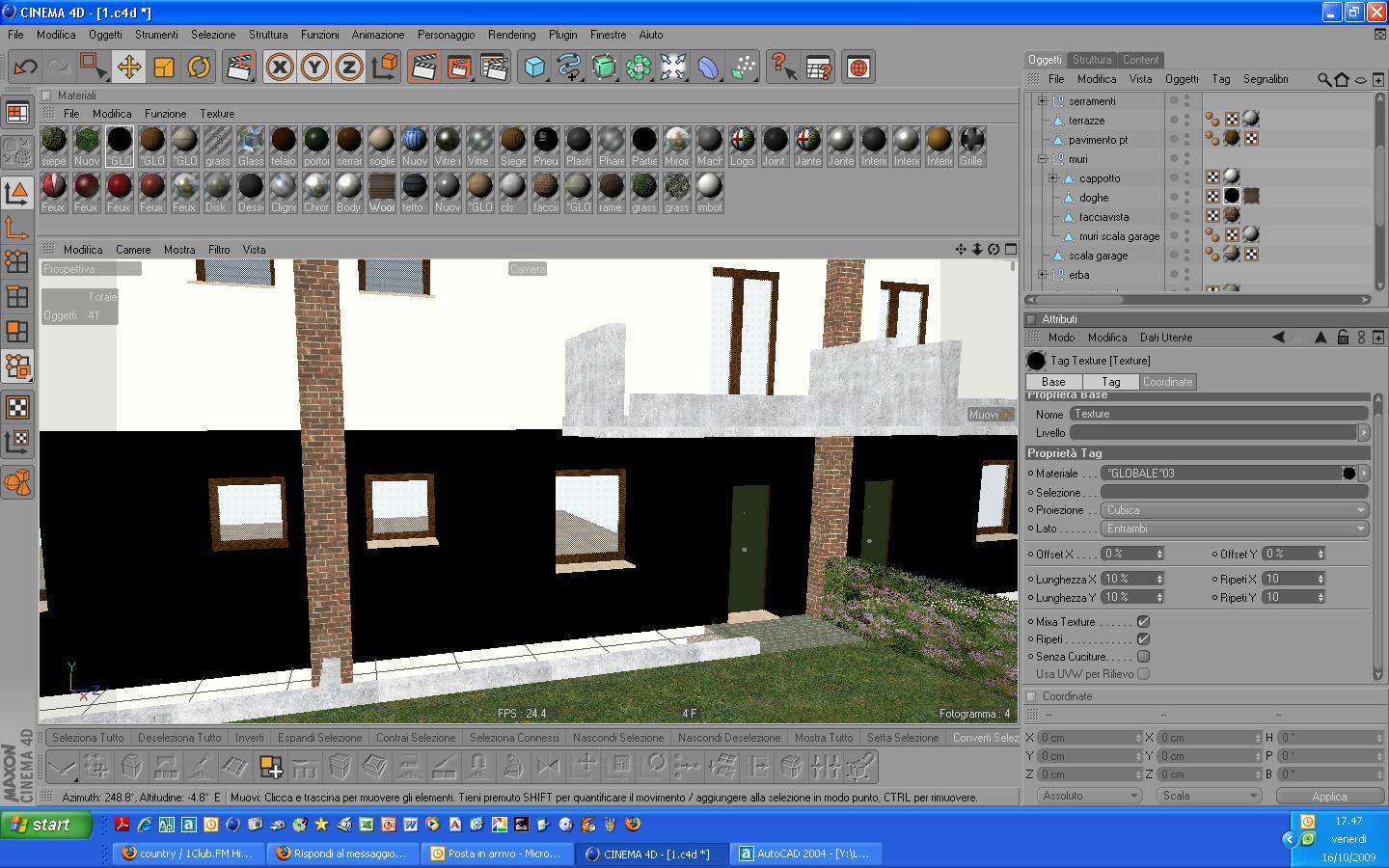Click the Undo arrow in the toolbar
Screen dimensions: 1389x868
[25, 67]
